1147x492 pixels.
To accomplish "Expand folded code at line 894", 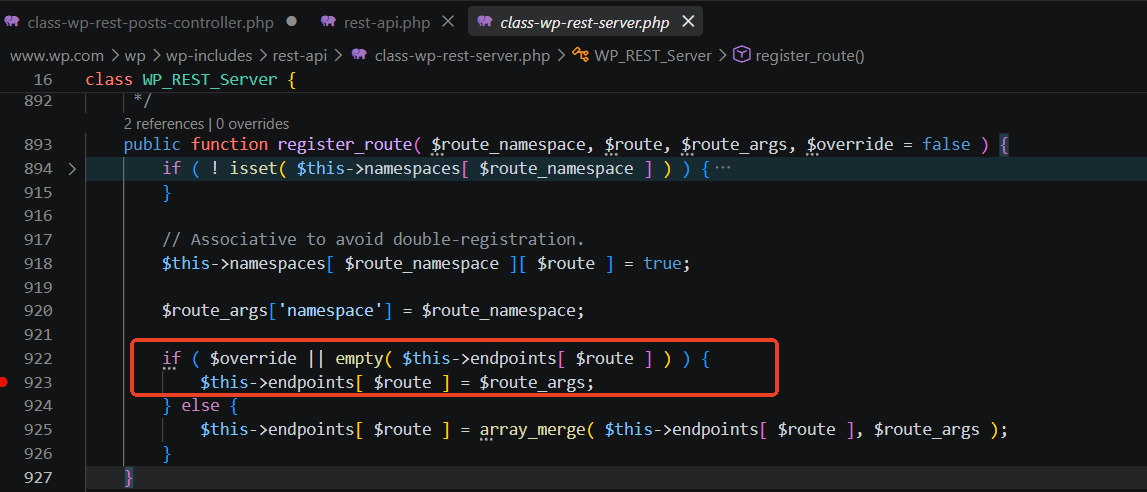I will click(x=72, y=169).
